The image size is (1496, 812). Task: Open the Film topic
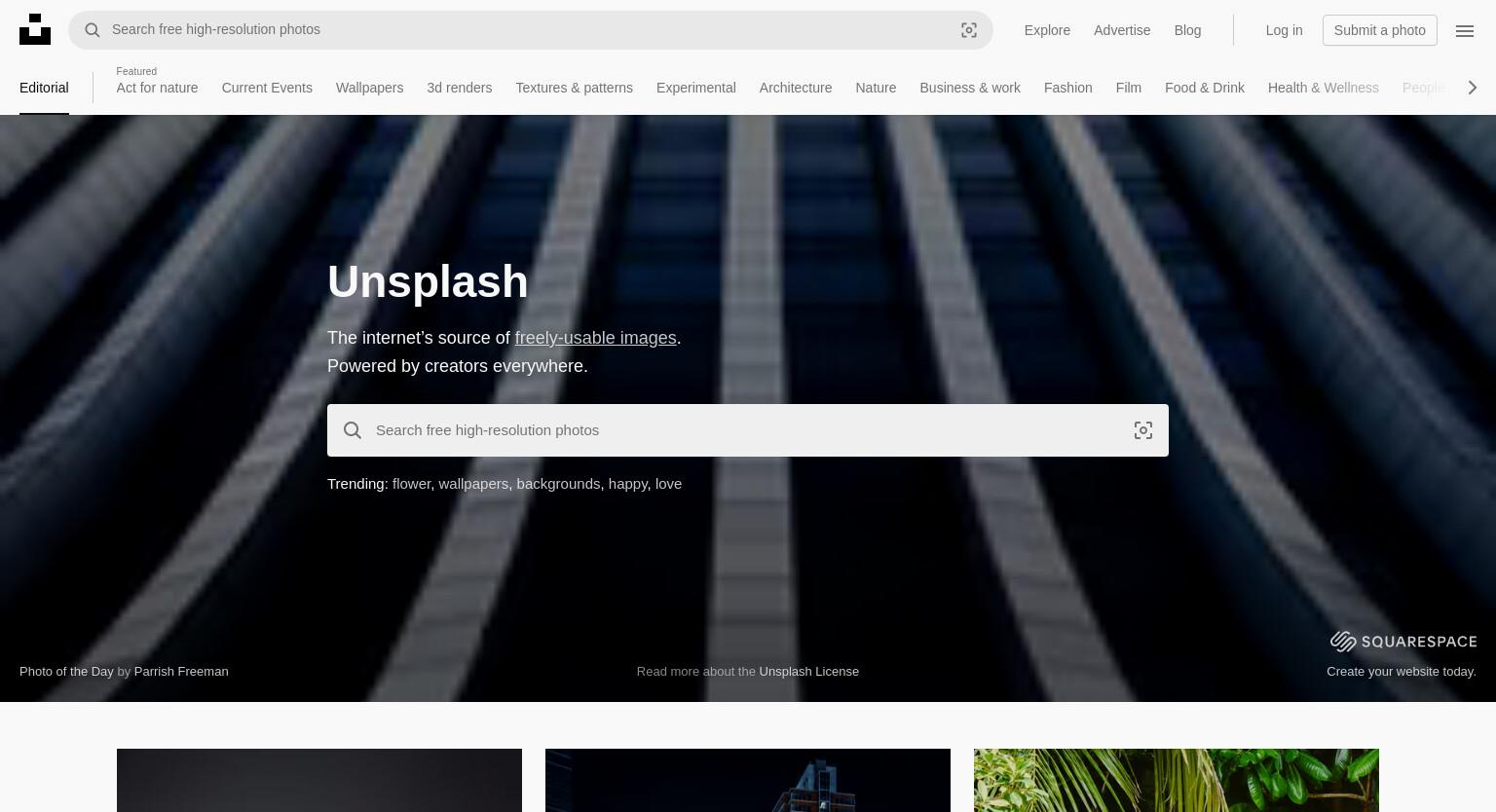click(1128, 88)
